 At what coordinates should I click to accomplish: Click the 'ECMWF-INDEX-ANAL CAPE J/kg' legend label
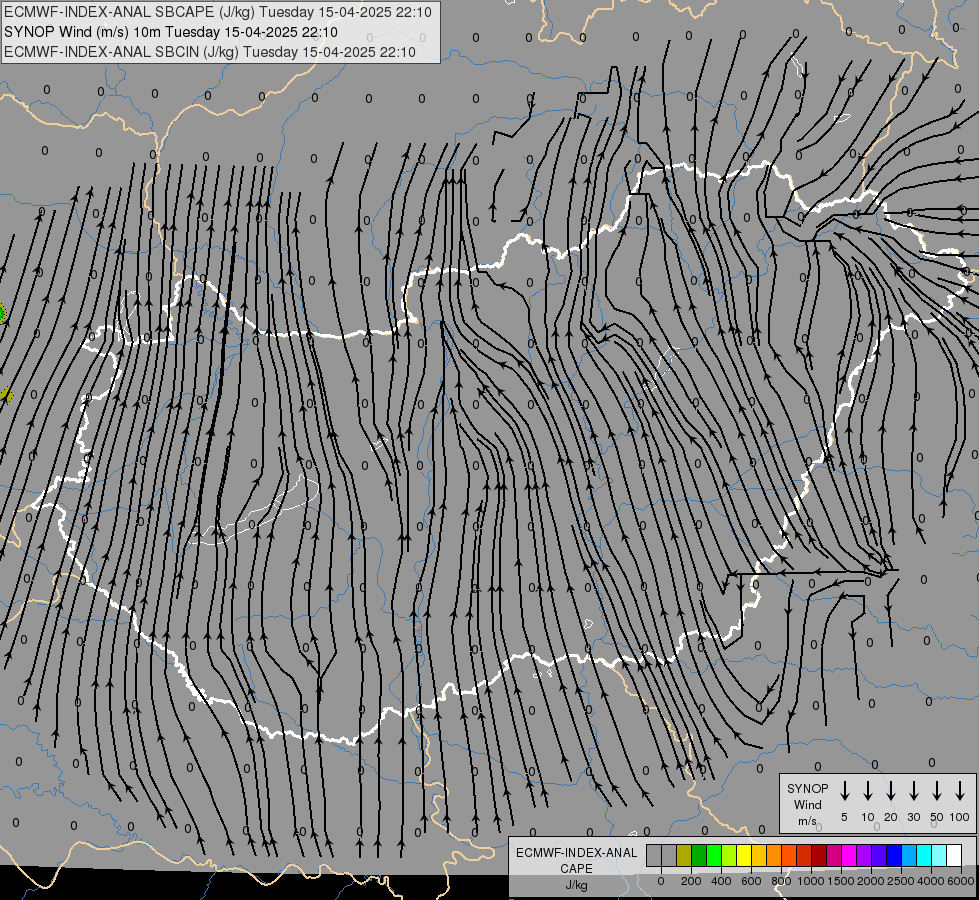click(576, 868)
